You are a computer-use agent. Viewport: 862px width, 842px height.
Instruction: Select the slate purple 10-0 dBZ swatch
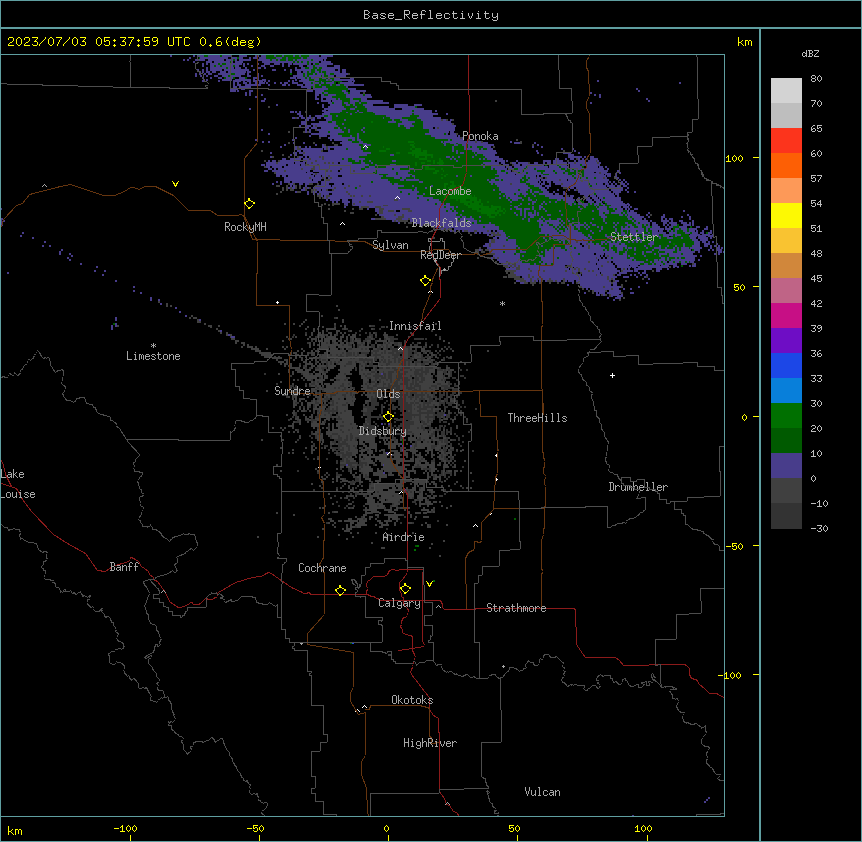786,466
